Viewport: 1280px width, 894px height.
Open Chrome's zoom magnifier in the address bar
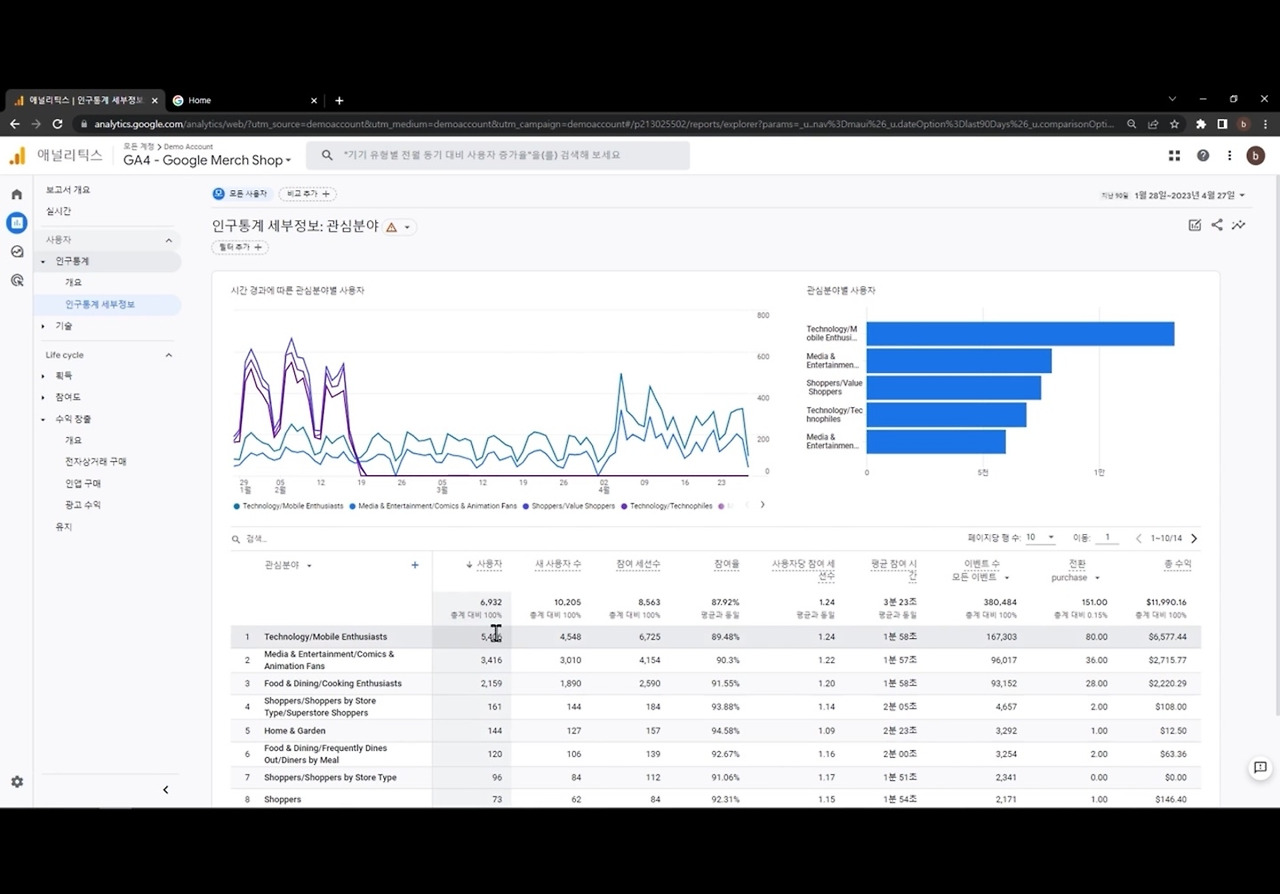point(1131,124)
